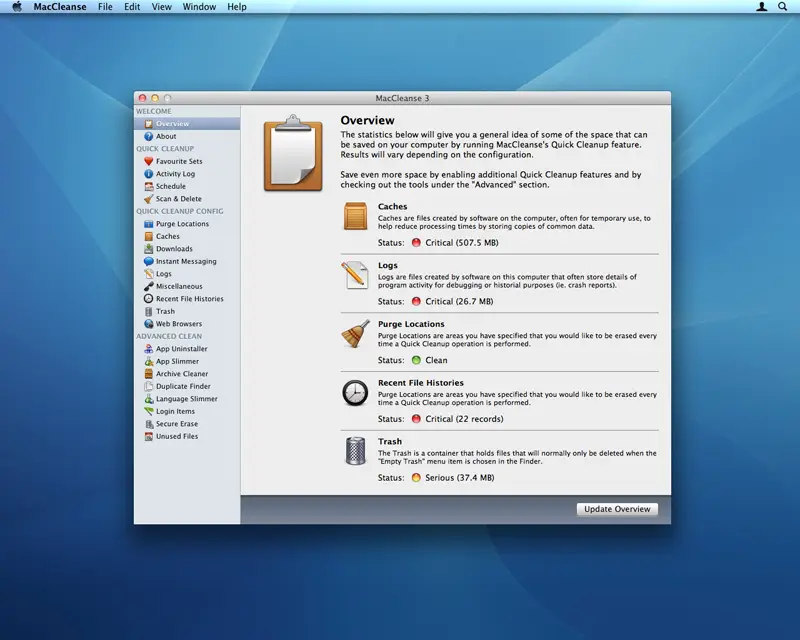Open the Window menu

[x=199, y=7]
